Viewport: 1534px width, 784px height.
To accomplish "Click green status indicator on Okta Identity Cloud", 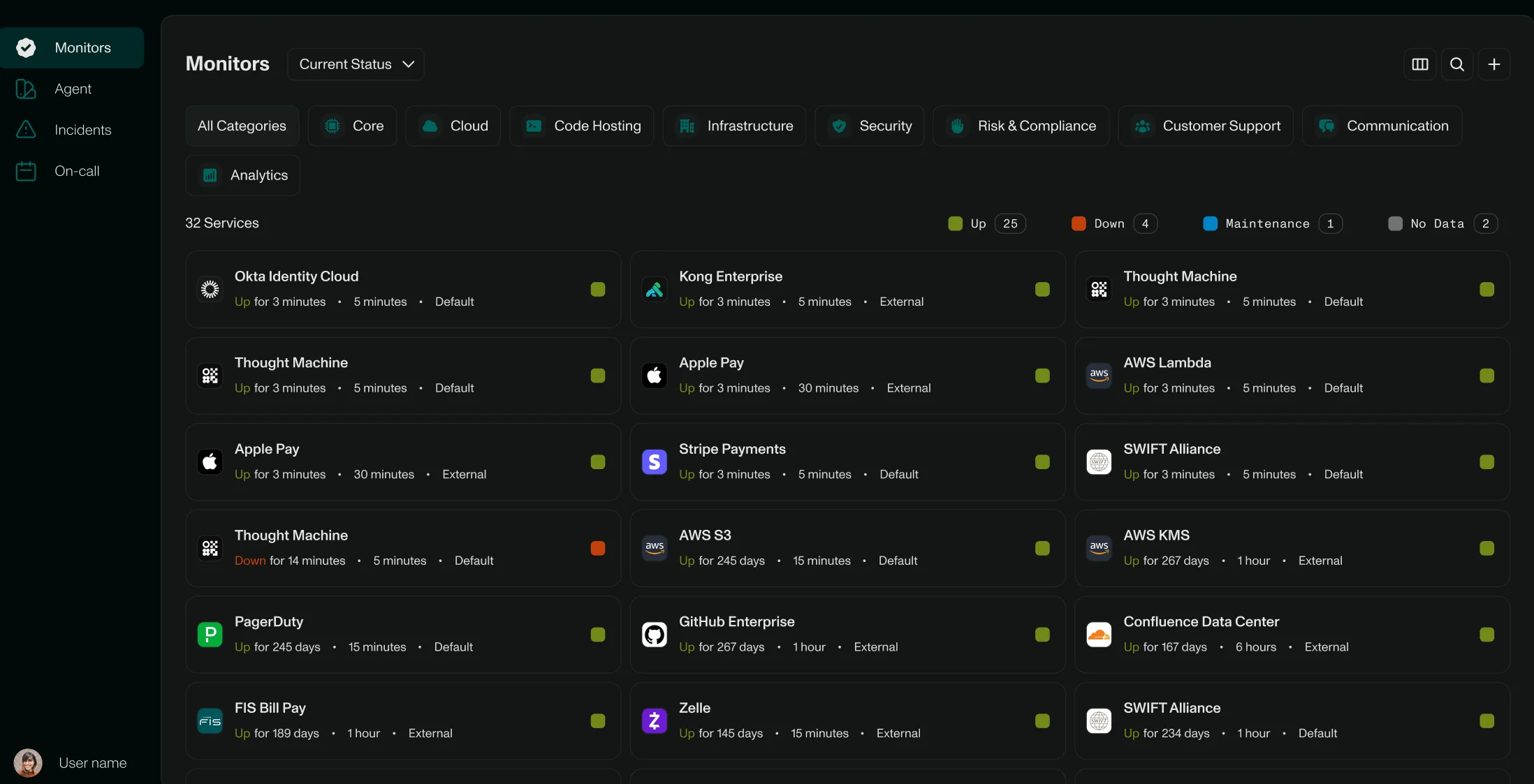I will [x=598, y=289].
